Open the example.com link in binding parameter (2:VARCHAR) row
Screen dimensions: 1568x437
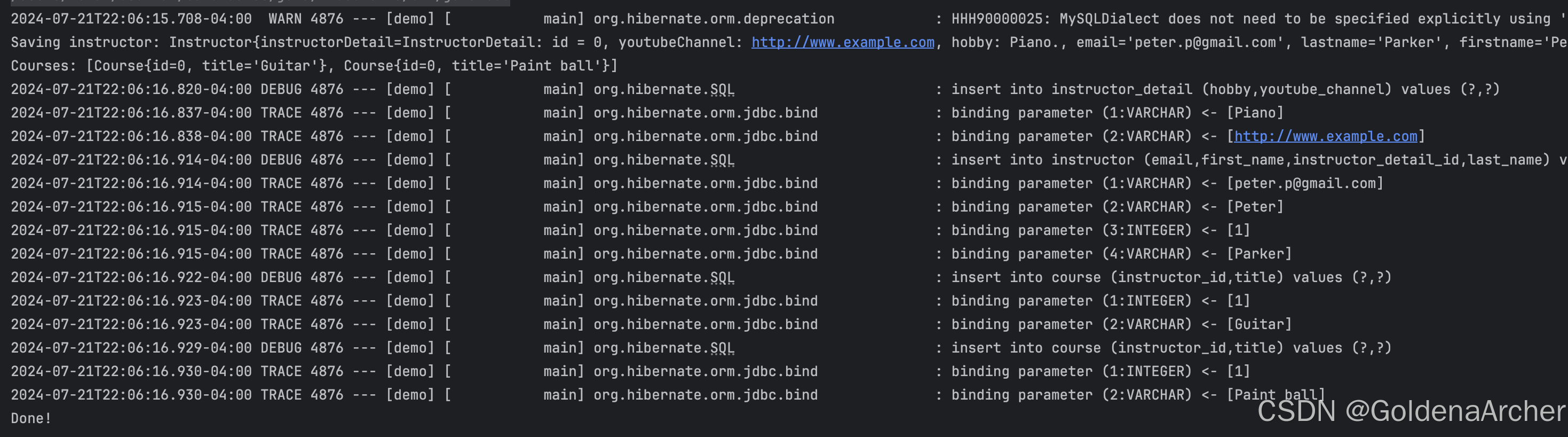[x=1326, y=136]
